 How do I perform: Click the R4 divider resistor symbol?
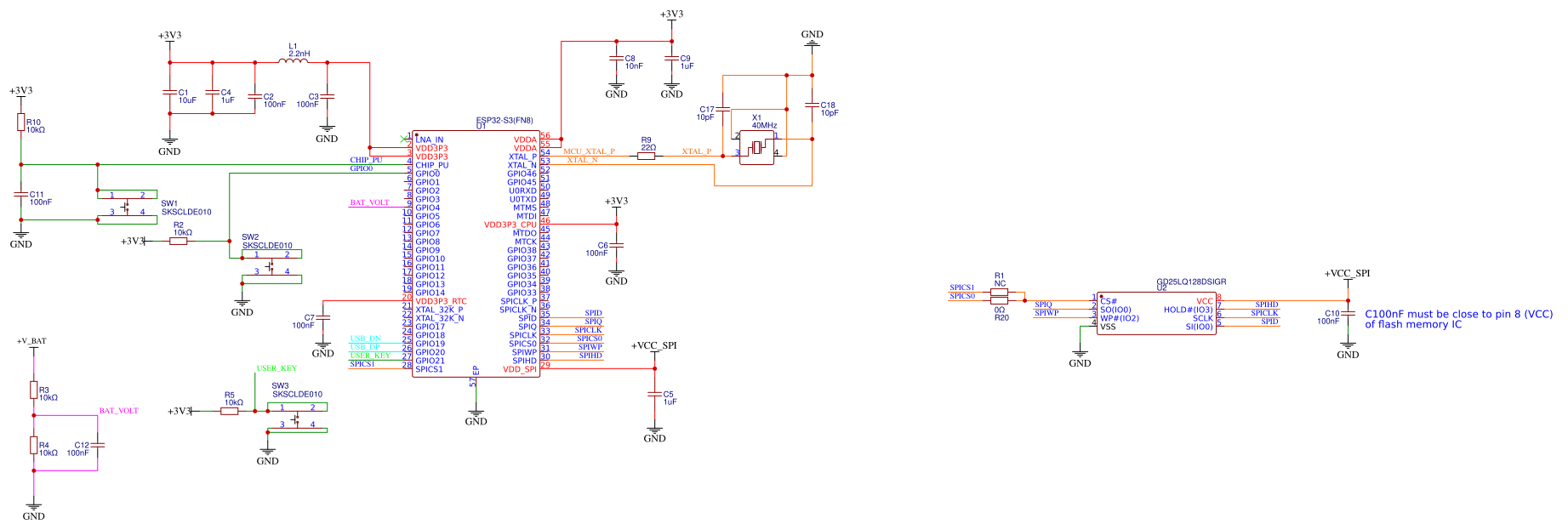click(x=34, y=445)
